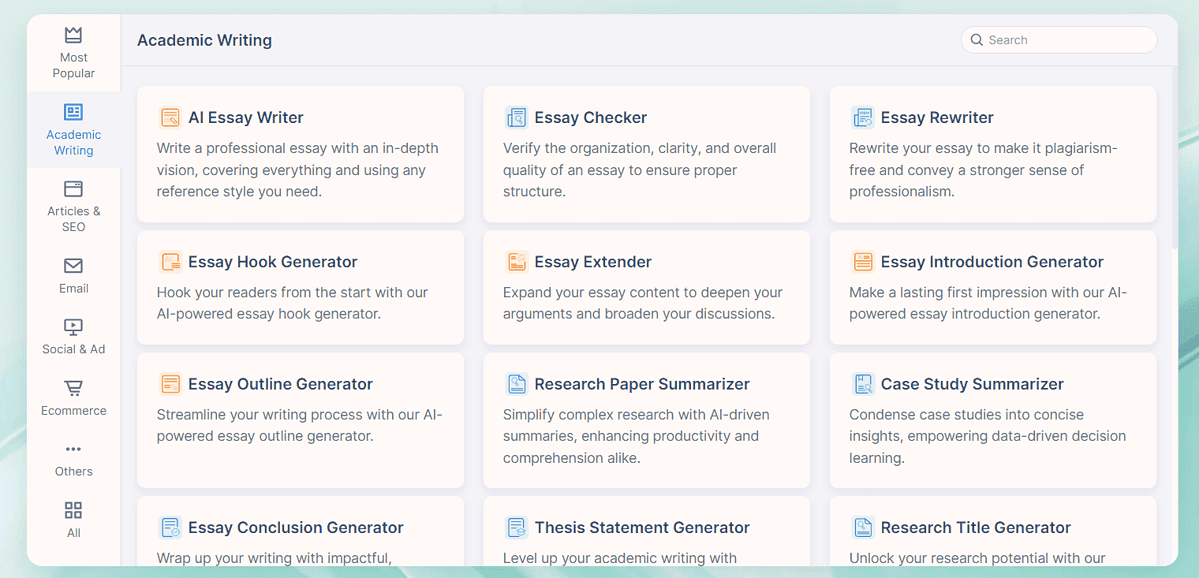Launch Essay Introduction Generator title link
The width and height of the screenshot is (1199, 578).
991,262
